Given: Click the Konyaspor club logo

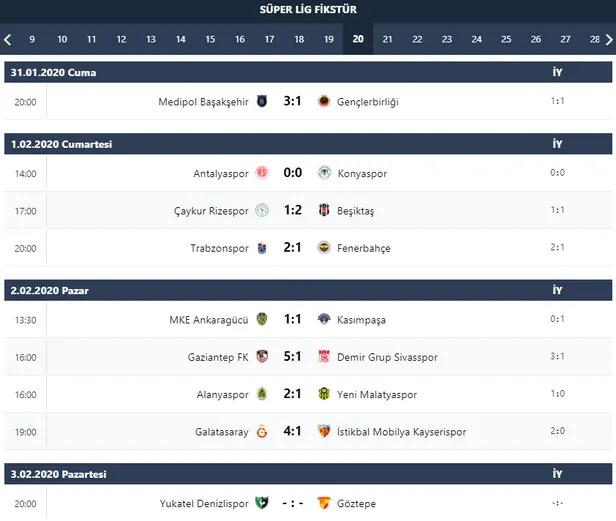Looking at the screenshot, I should [x=323, y=173].
